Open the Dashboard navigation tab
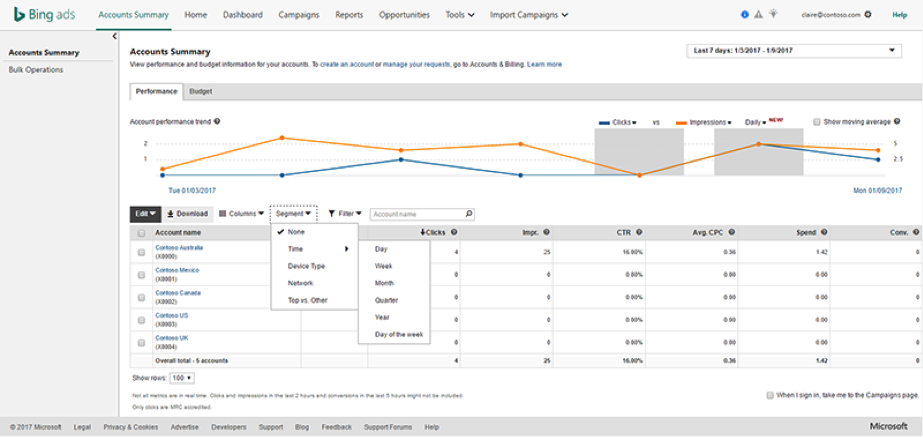The width and height of the screenshot is (923, 437). [x=243, y=15]
